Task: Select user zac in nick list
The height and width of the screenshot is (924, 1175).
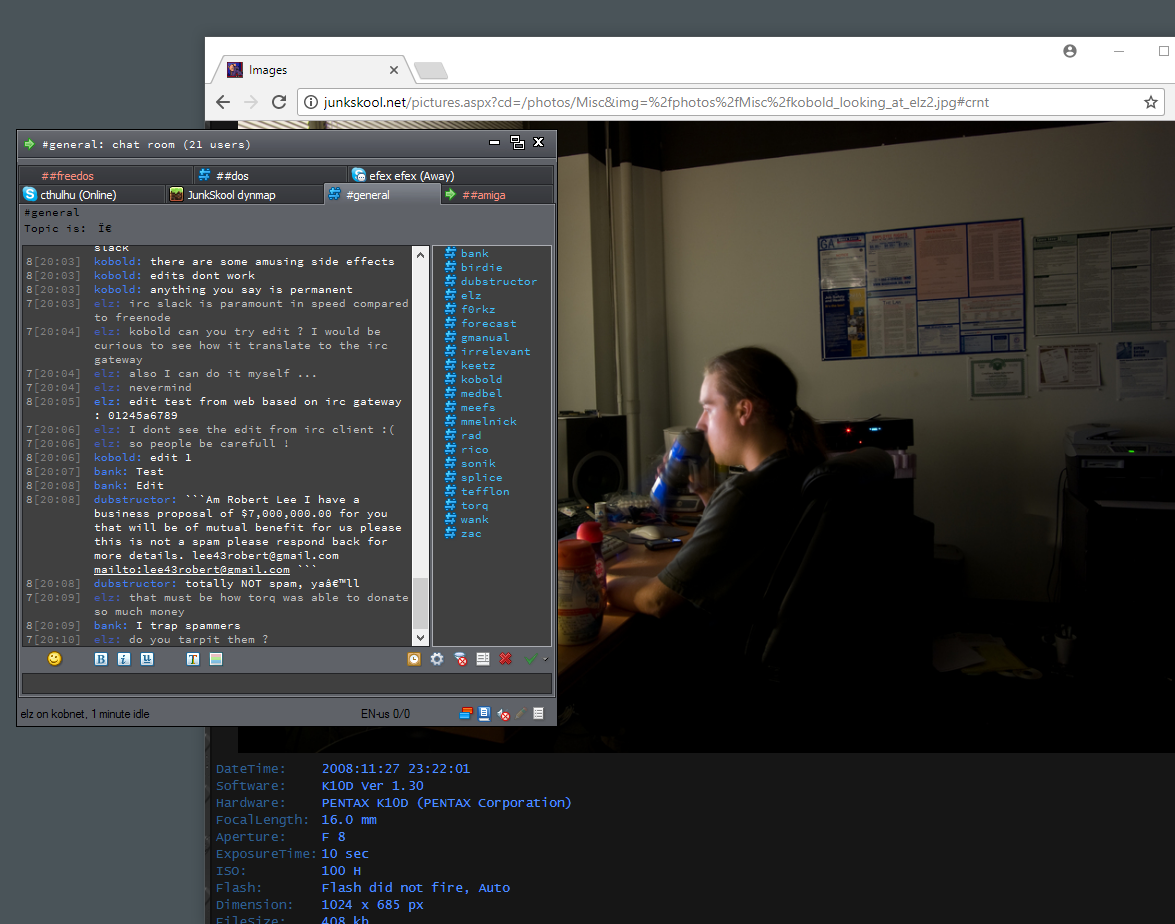Action: (471, 534)
